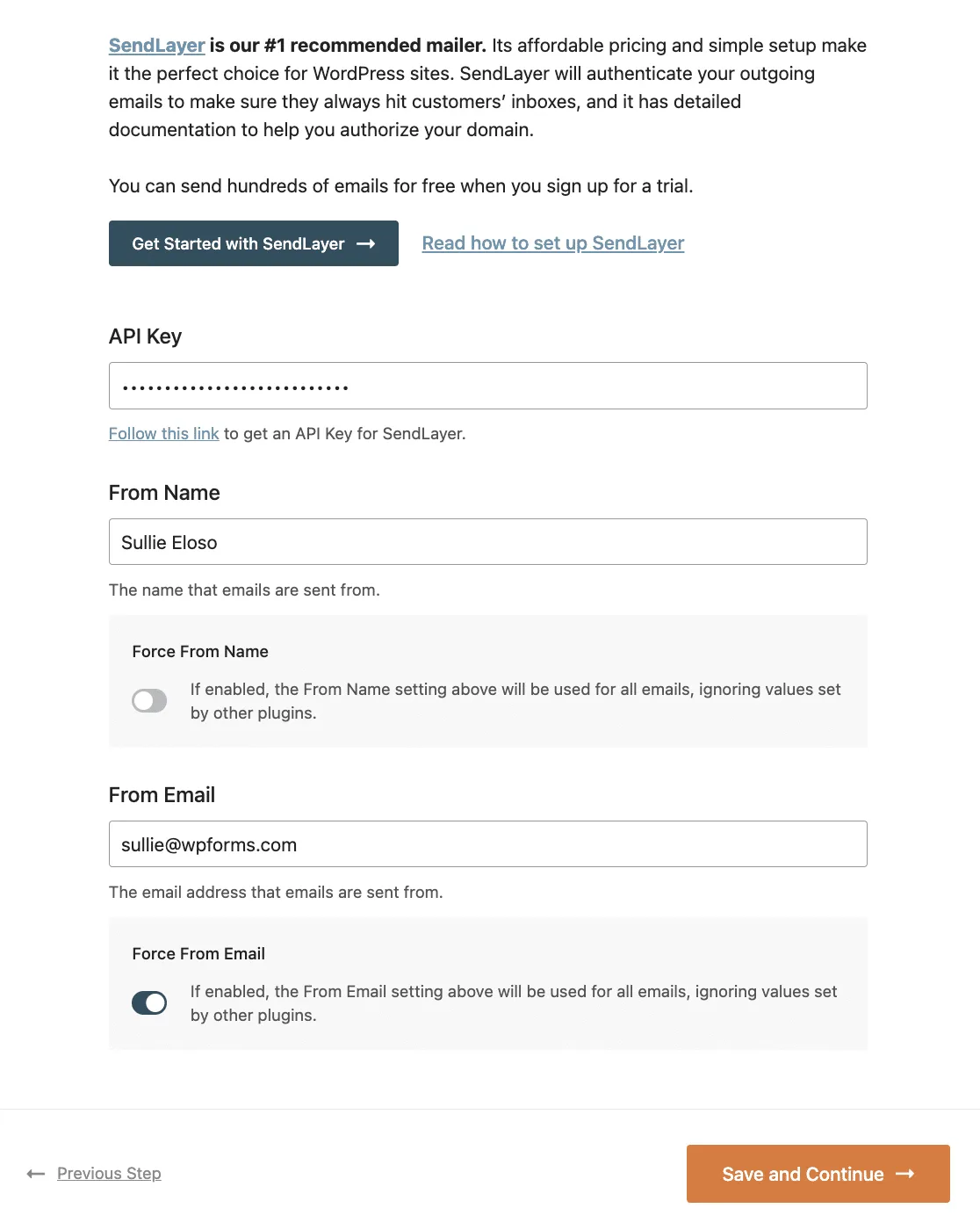Focus the API Key password field
Viewport: 980px width, 1230px height.
tap(488, 386)
